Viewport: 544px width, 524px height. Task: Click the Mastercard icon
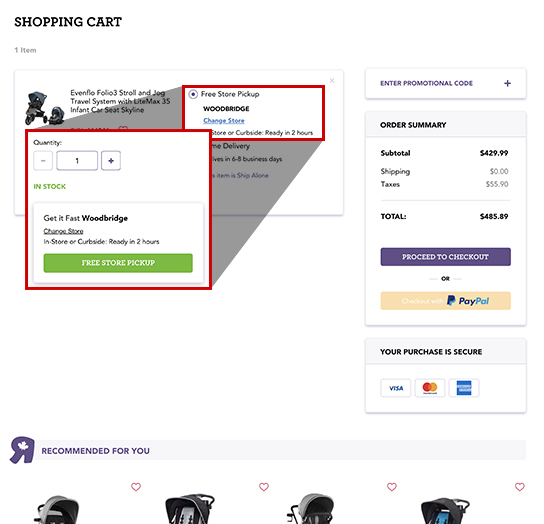(430, 388)
